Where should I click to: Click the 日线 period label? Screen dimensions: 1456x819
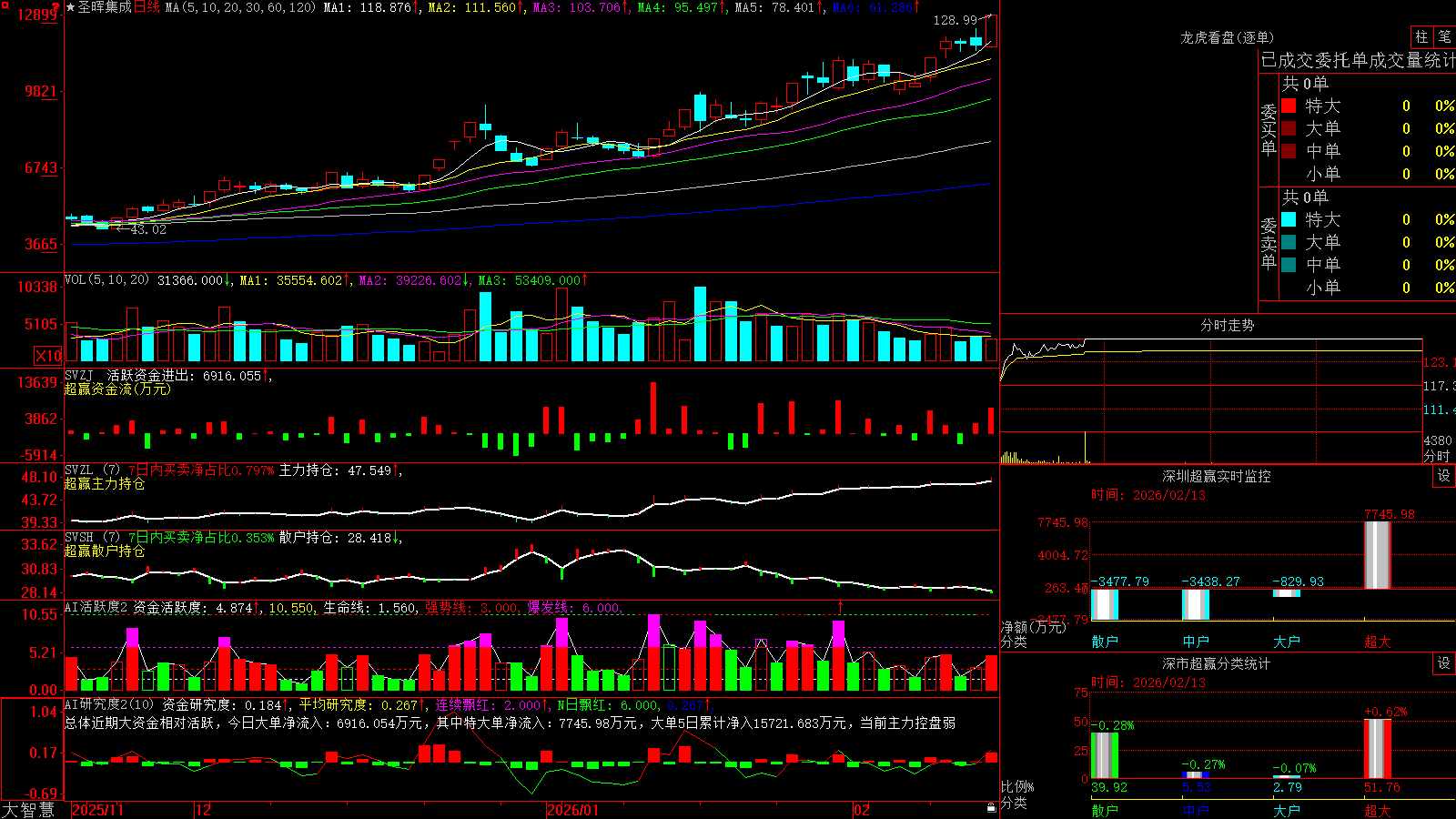[x=147, y=7]
